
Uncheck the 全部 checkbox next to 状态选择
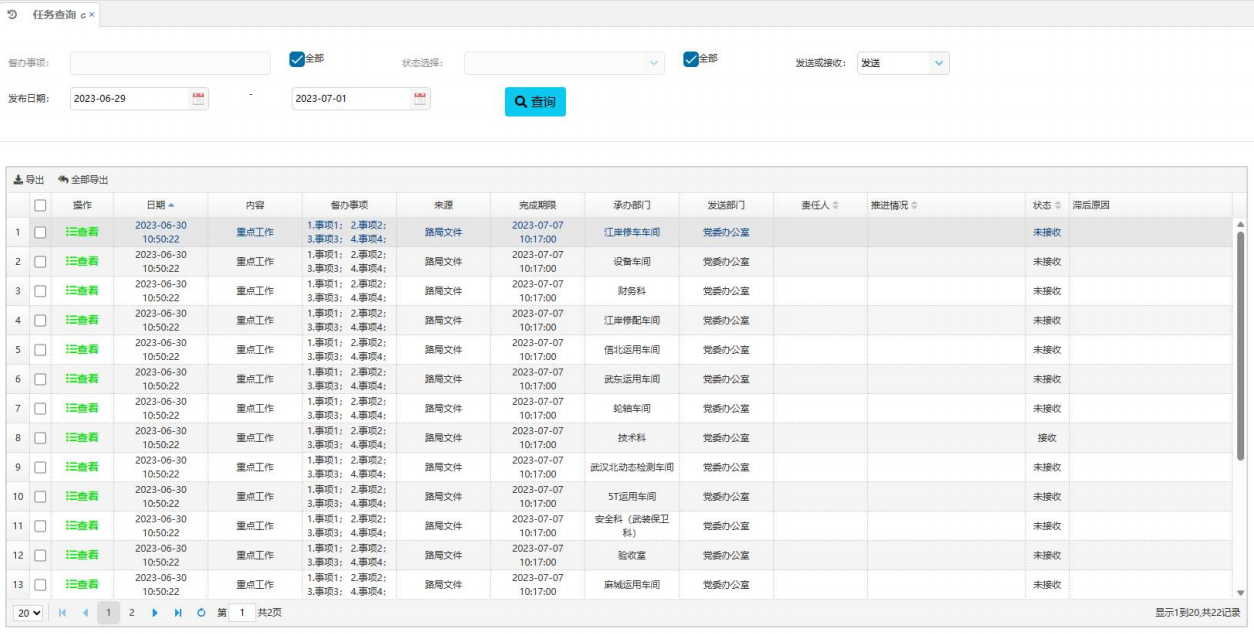pyautogui.click(x=691, y=59)
